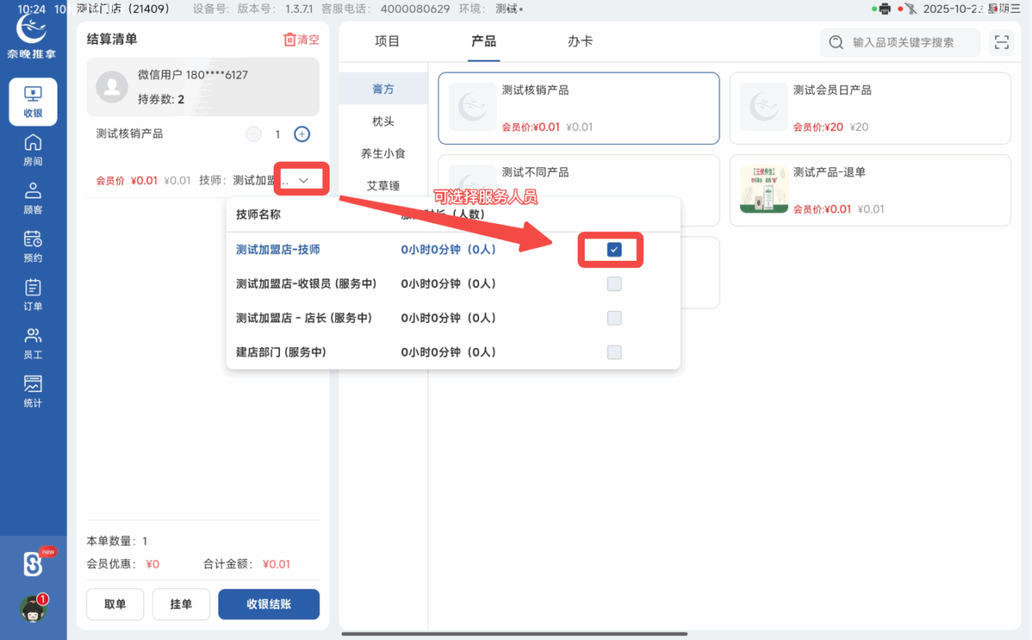This screenshot has width=1032, height=640.
Task: Check the 测试加盟店-收银员 checkbox
Action: click(x=613, y=284)
